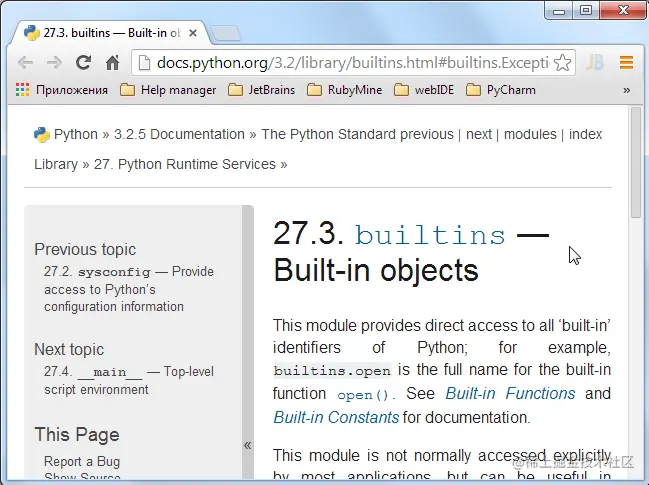Click the vertical scrollbar thumb
Image resolution: width=649 pixels, height=485 pixels.
pos(635,162)
